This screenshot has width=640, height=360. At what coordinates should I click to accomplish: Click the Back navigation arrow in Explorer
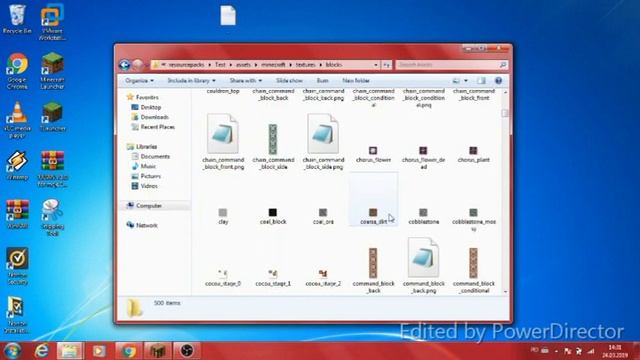pos(124,64)
